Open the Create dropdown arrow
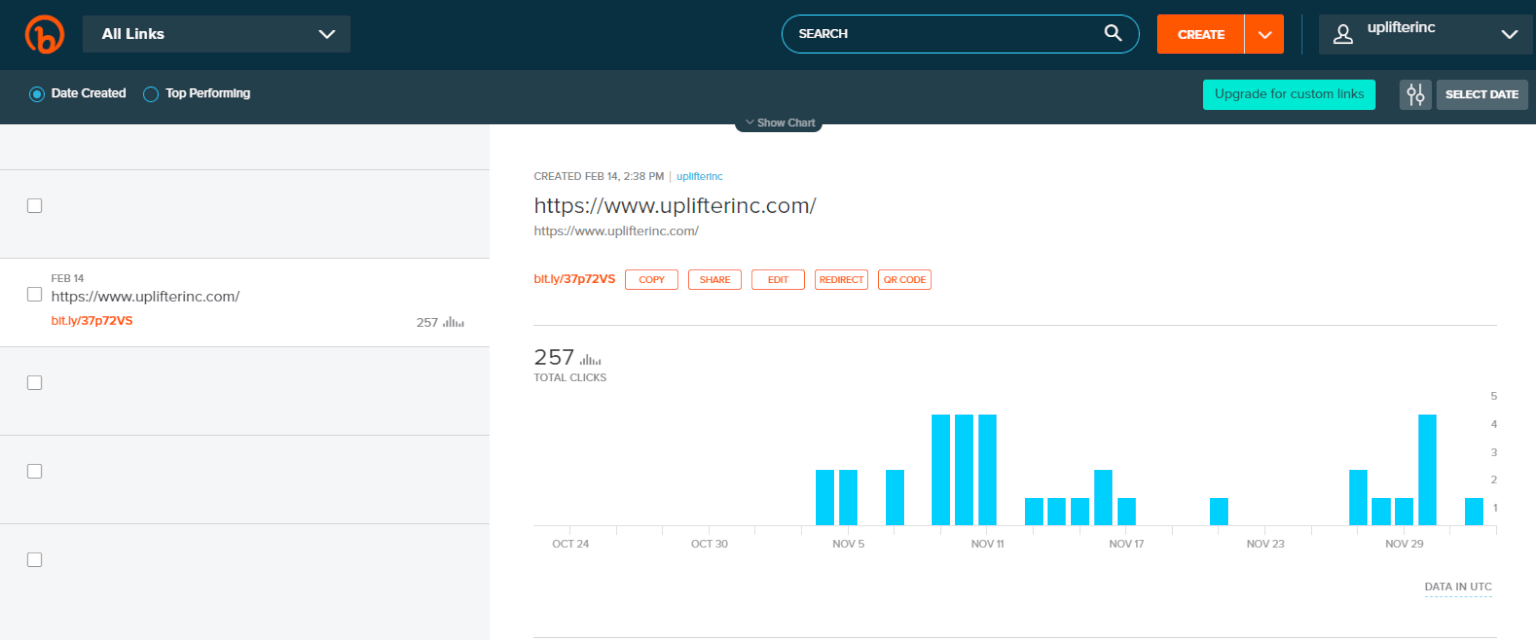 [1265, 34]
